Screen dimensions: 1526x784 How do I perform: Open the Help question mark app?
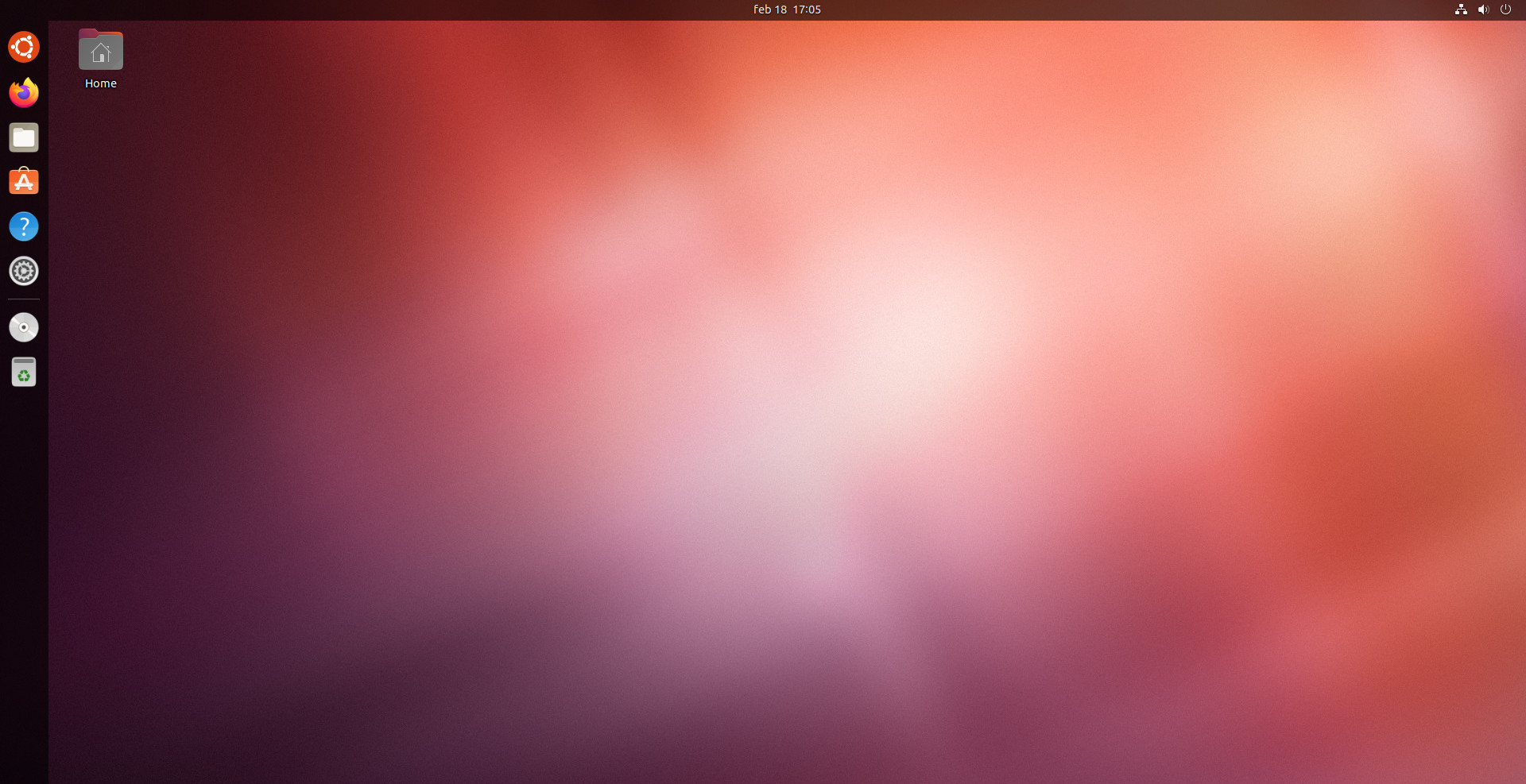(24, 226)
